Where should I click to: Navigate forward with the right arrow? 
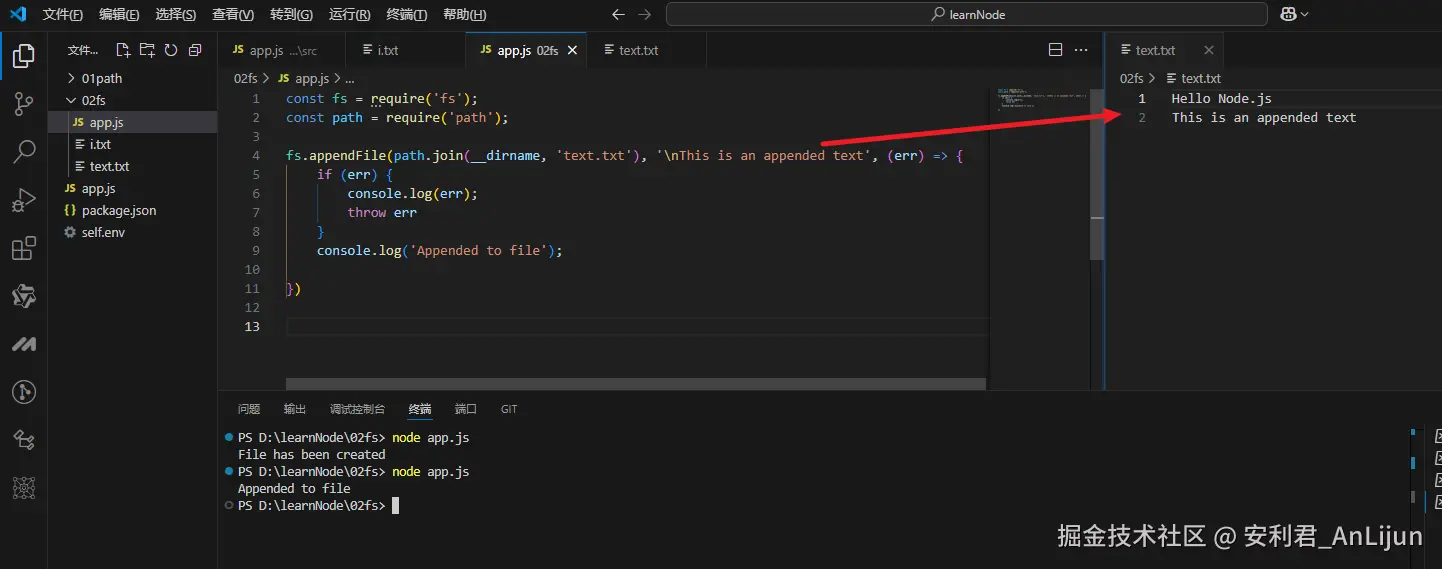click(645, 15)
